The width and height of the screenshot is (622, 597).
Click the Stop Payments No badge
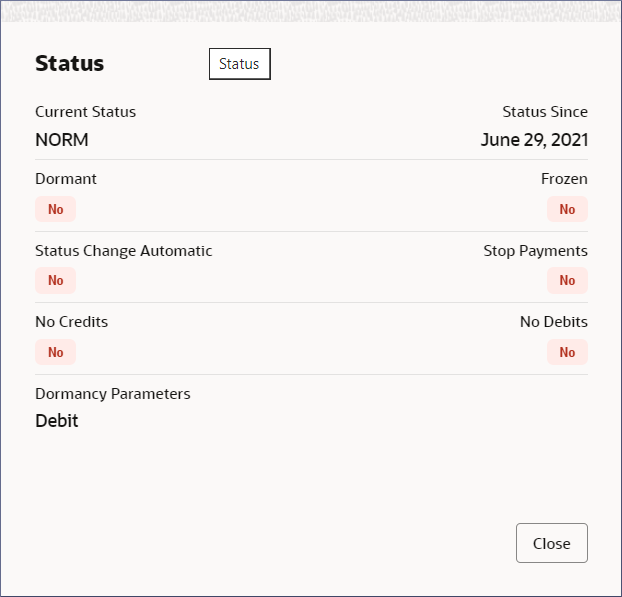[567, 280]
